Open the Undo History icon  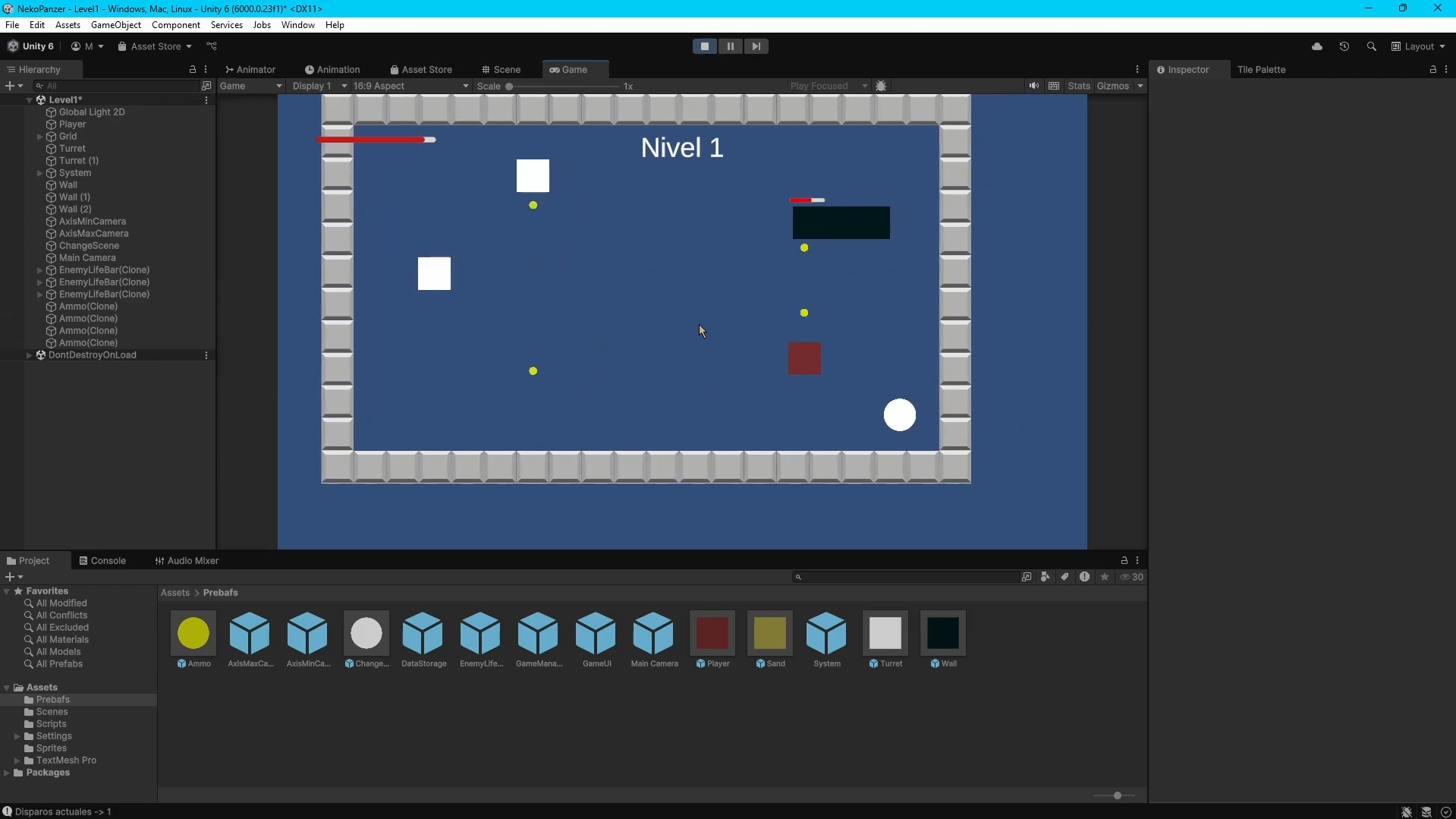point(1344,46)
